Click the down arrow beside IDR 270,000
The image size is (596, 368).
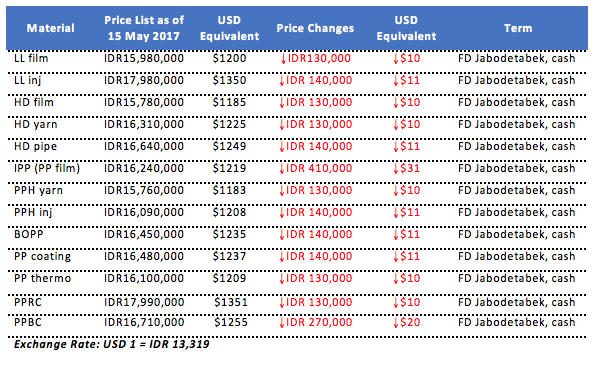pyautogui.click(x=282, y=322)
